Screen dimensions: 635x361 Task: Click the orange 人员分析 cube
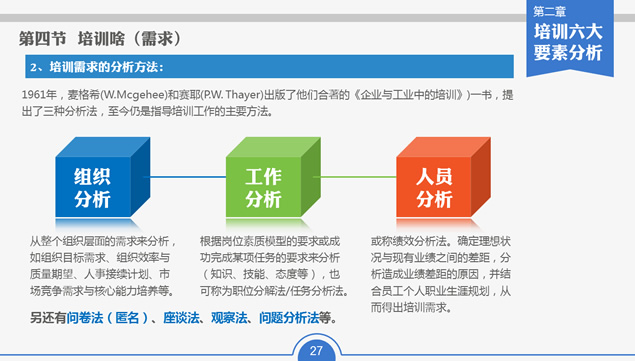(443, 177)
